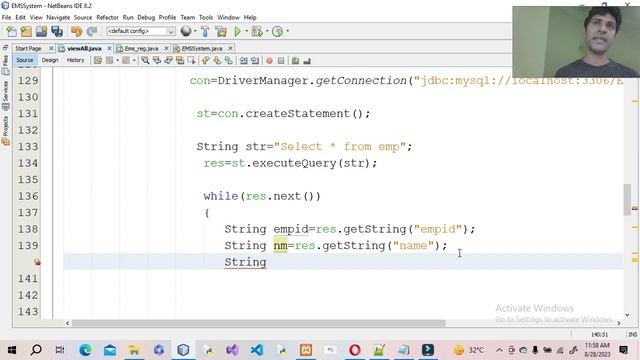This screenshot has width=640, height=360.
Task: Click the vertical editor scrollbar thumb
Action: [627, 200]
